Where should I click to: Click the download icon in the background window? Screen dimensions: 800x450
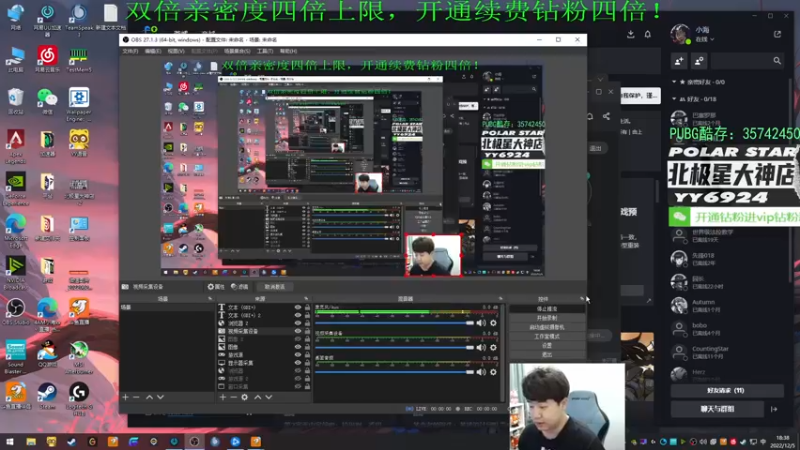[631, 34]
